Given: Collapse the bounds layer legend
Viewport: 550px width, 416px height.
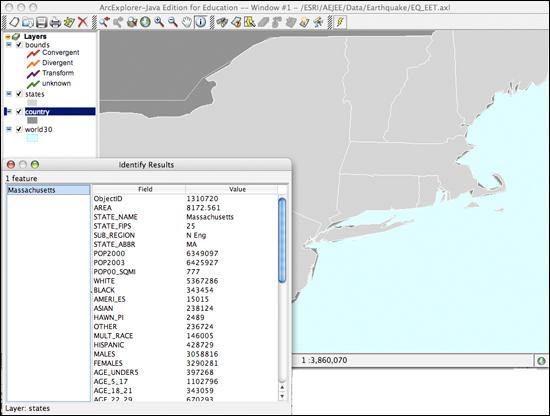Looking at the screenshot, I should click(x=9, y=45).
